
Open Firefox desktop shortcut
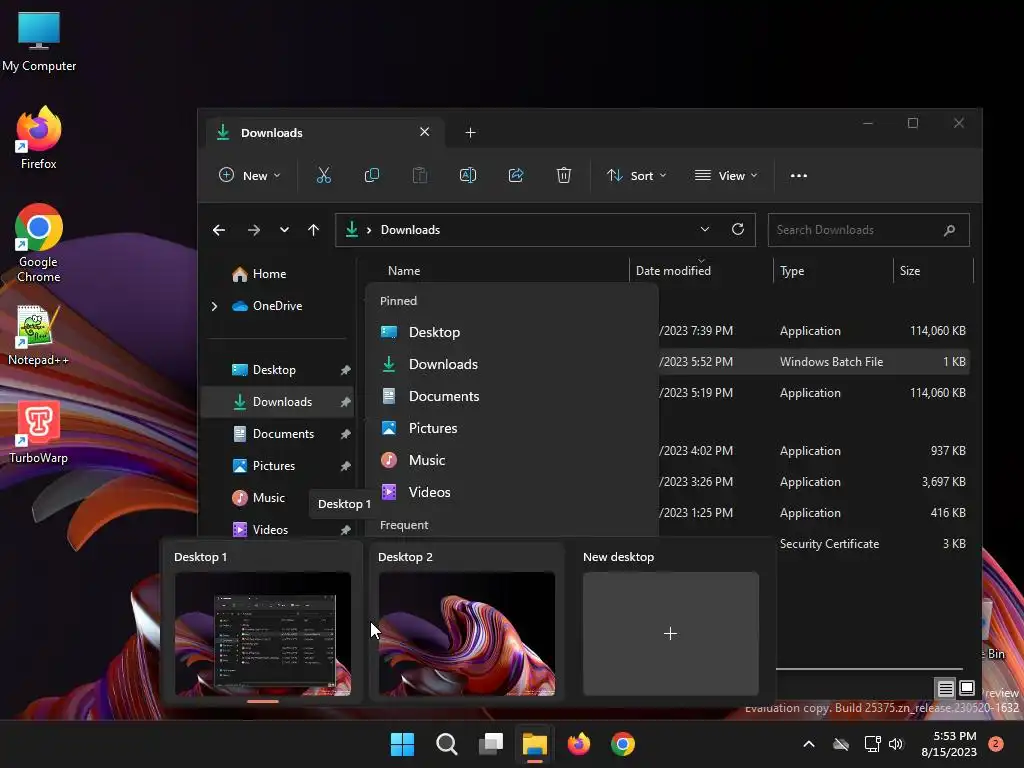point(39,138)
